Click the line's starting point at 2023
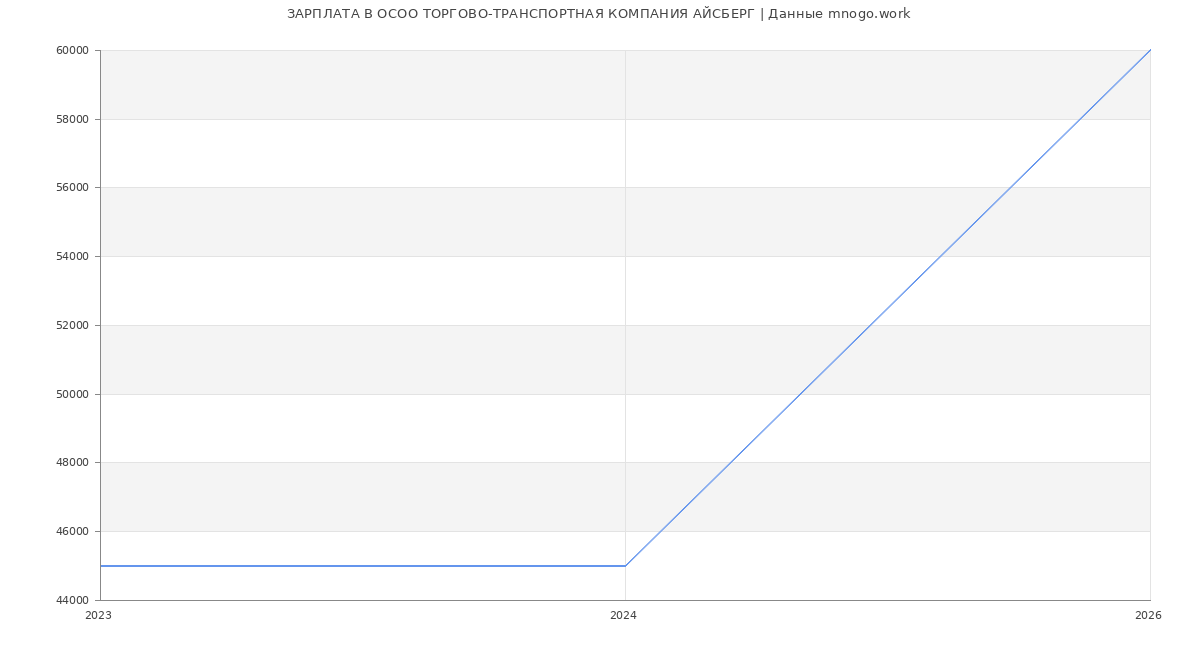1200x650 pixels. (x=100, y=566)
